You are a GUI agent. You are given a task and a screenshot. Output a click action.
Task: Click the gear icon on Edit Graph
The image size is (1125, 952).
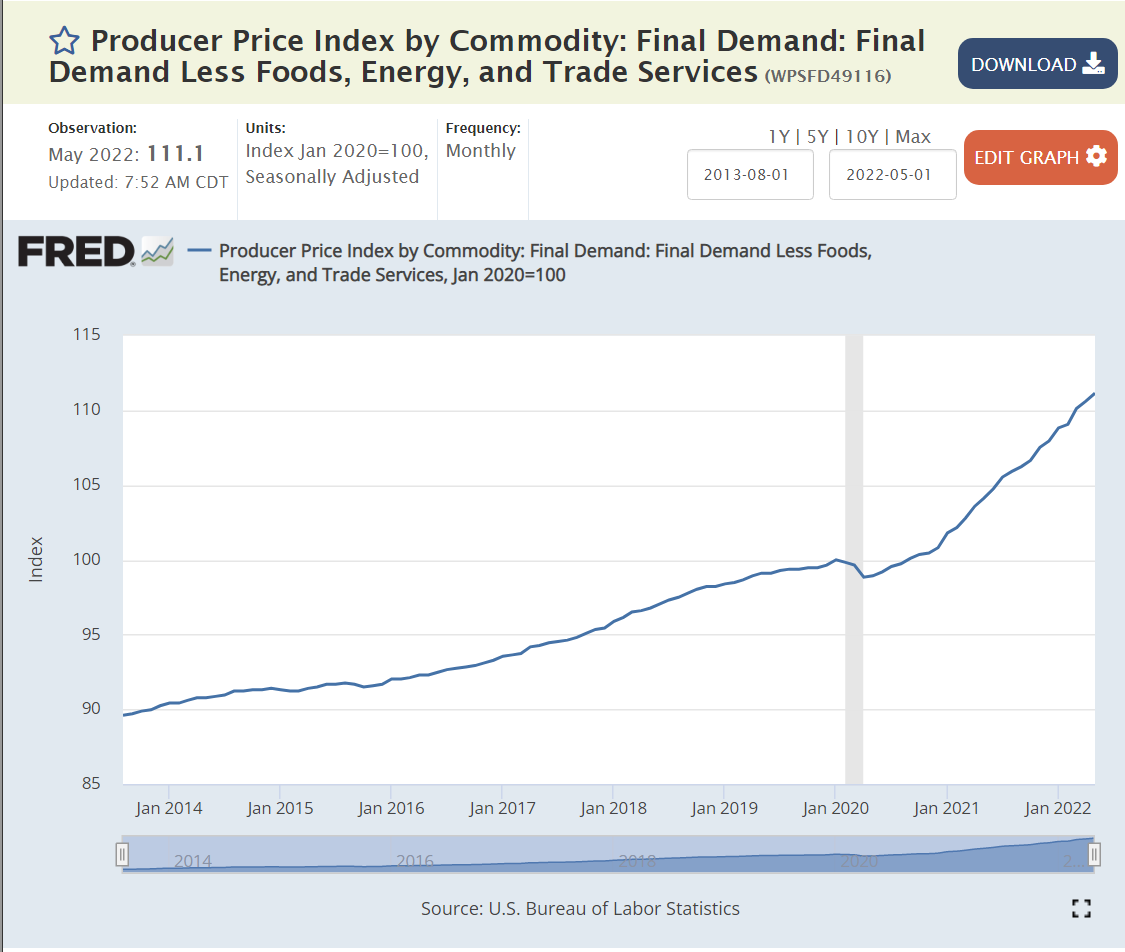[1096, 157]
